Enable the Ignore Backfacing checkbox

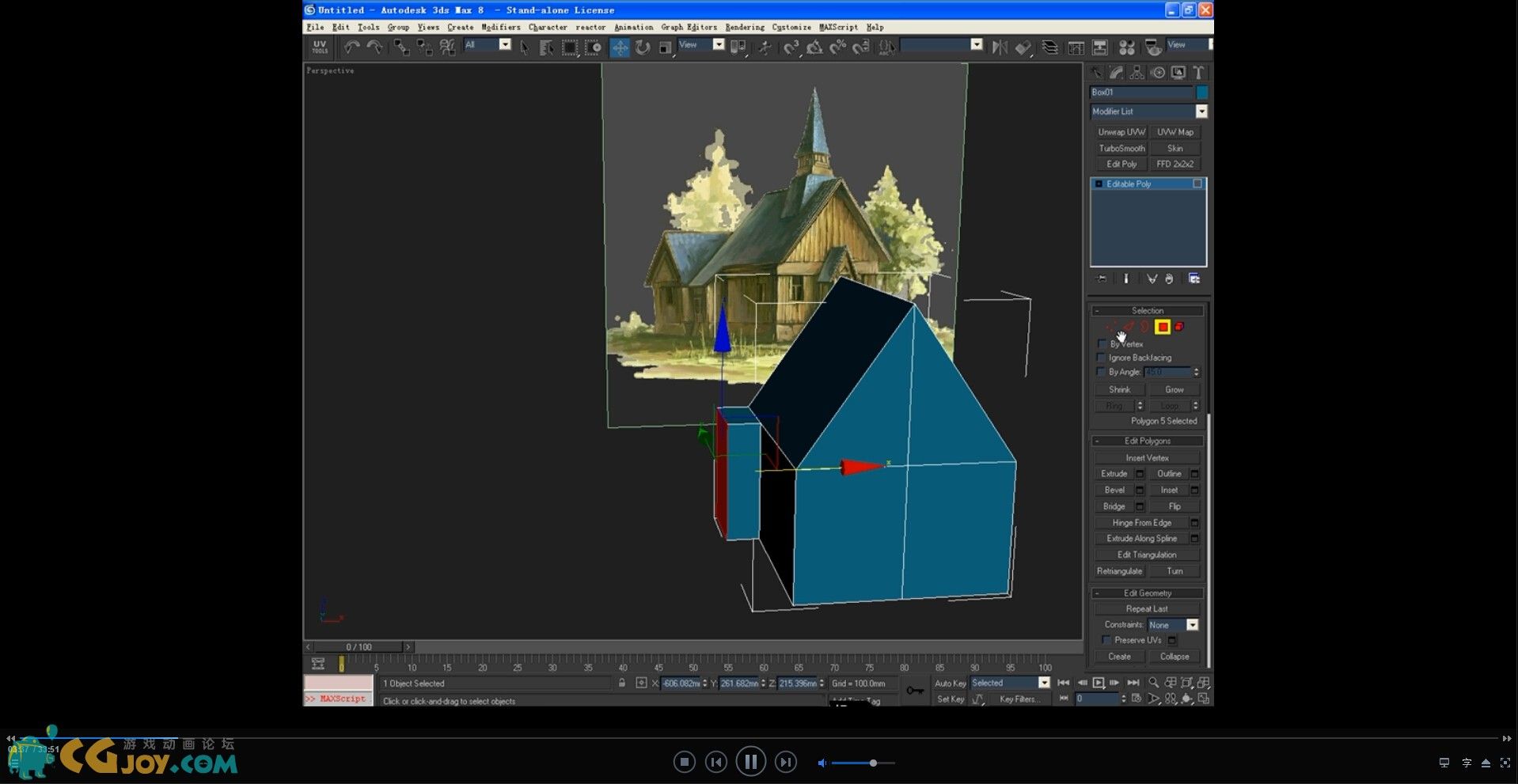[1101, 358]
